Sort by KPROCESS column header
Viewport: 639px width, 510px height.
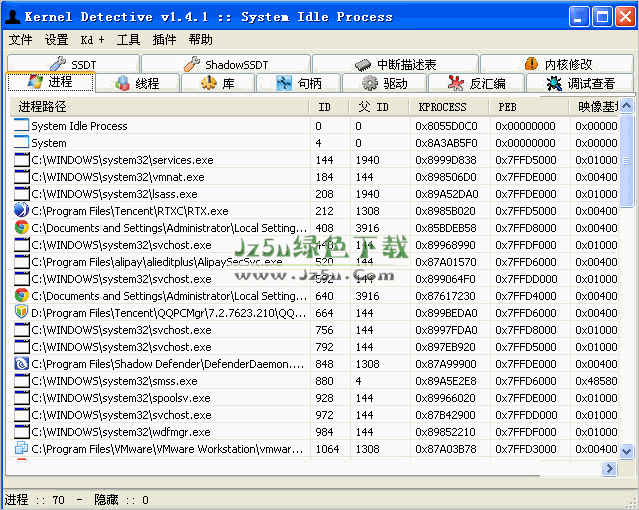(449, 107)
